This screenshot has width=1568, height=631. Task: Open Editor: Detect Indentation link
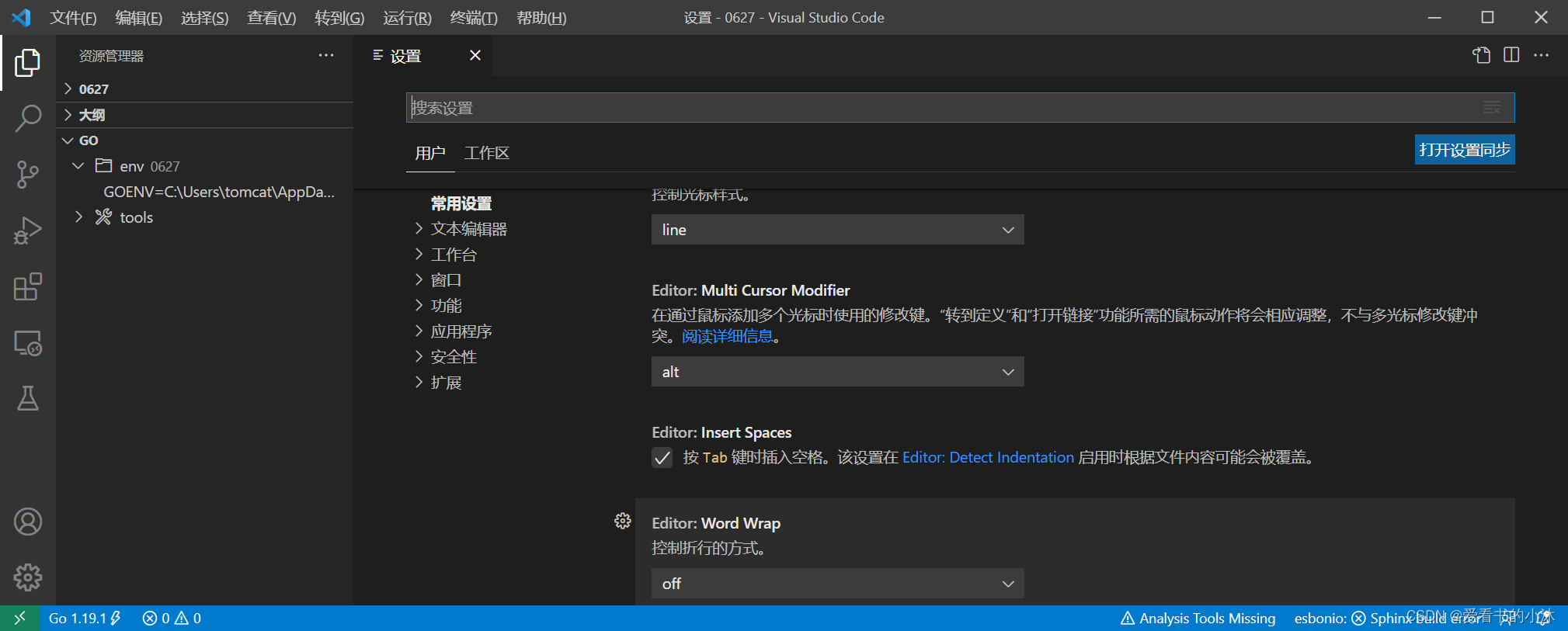988,458
